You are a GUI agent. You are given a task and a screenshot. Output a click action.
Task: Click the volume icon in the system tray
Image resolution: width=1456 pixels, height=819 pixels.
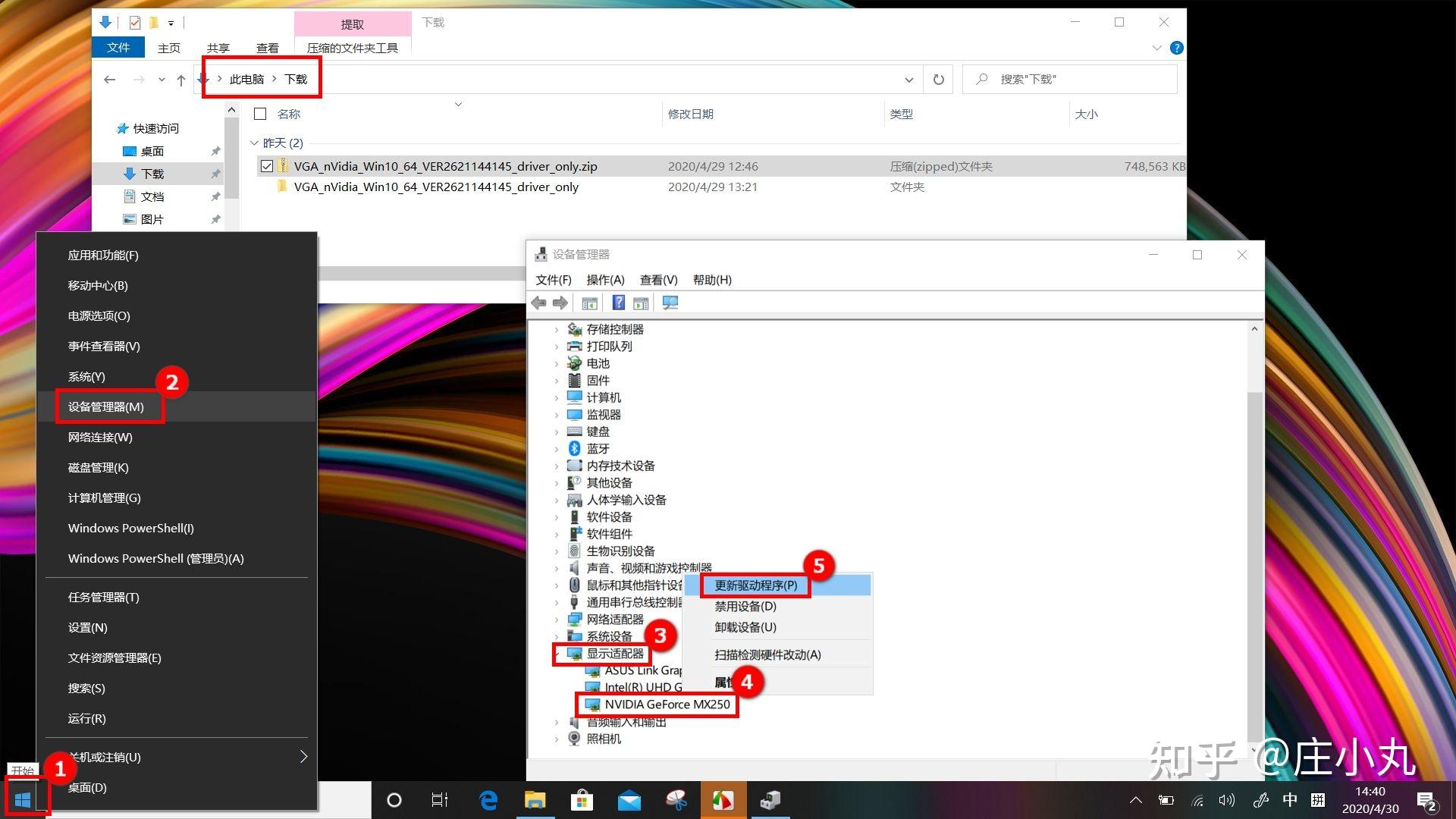pyautogui.click(x=1226, y=799)
